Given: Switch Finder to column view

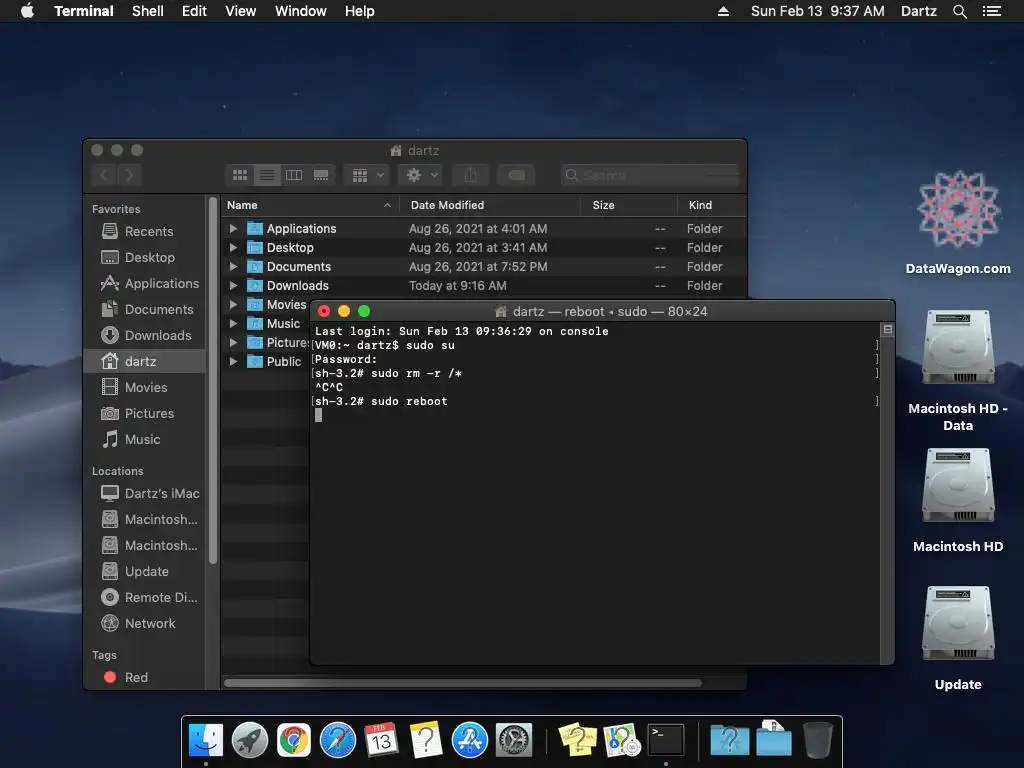Looking at the screenshot, I should point(294,175).
